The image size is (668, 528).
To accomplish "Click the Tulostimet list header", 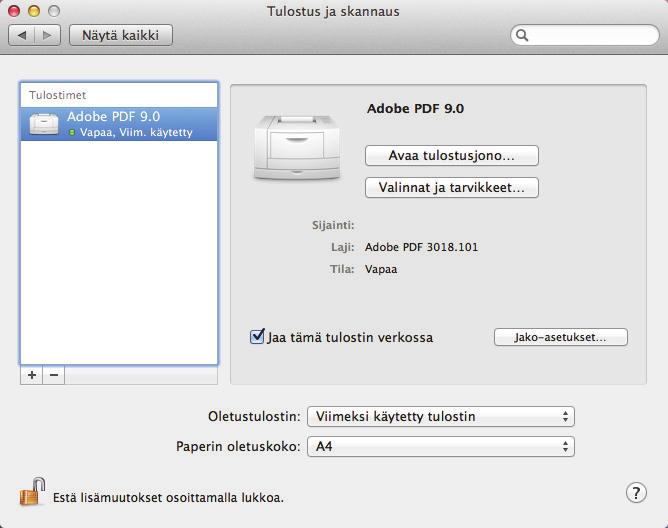I will pos(58,95).
